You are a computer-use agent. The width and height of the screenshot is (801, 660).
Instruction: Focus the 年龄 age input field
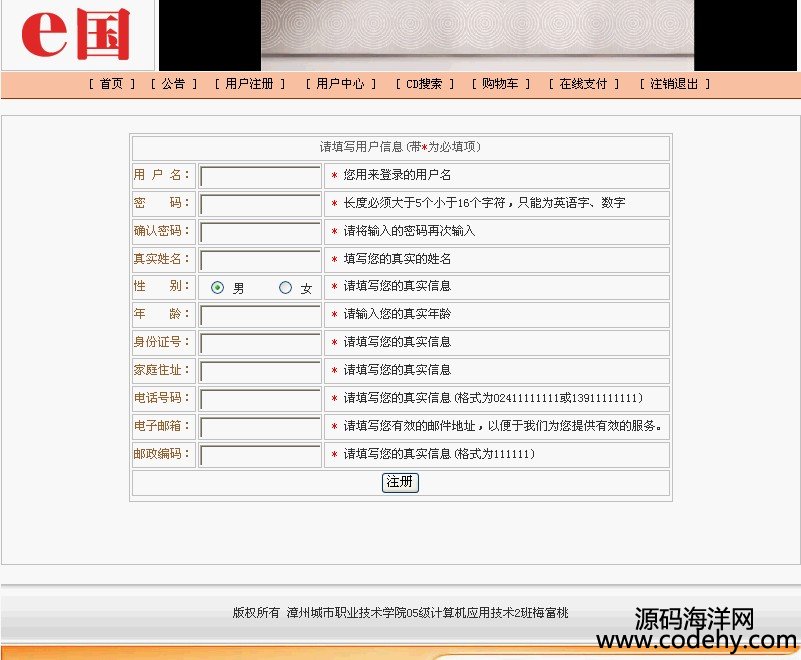pyautogui.click(x=261, y=315)
